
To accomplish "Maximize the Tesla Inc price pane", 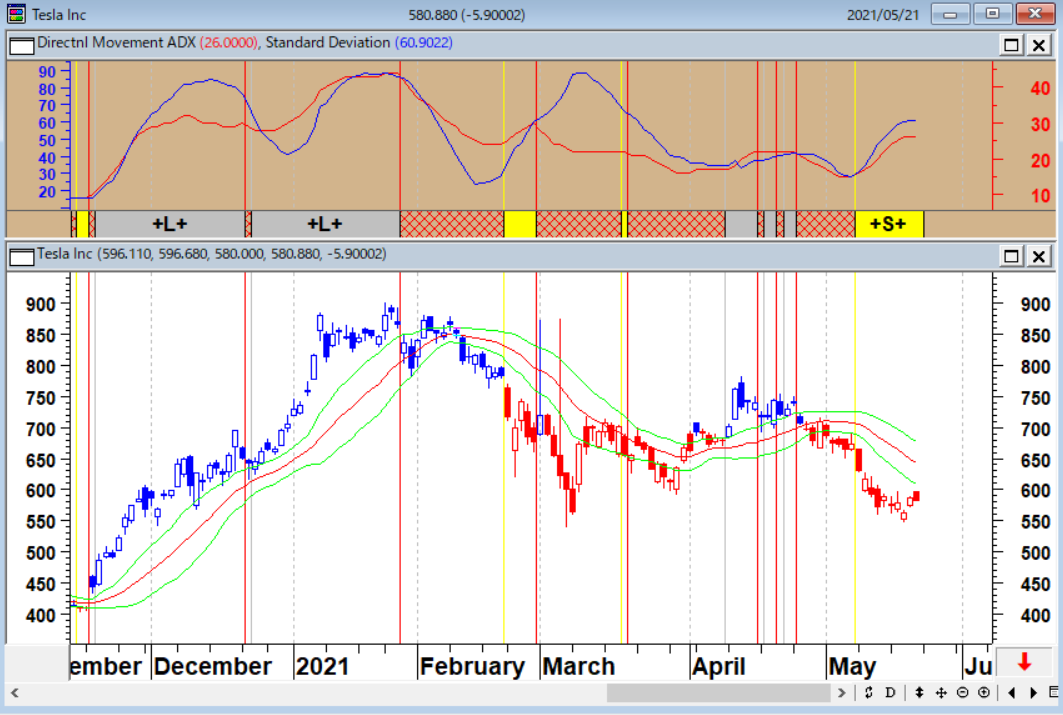I will (x=1012, y=256).
